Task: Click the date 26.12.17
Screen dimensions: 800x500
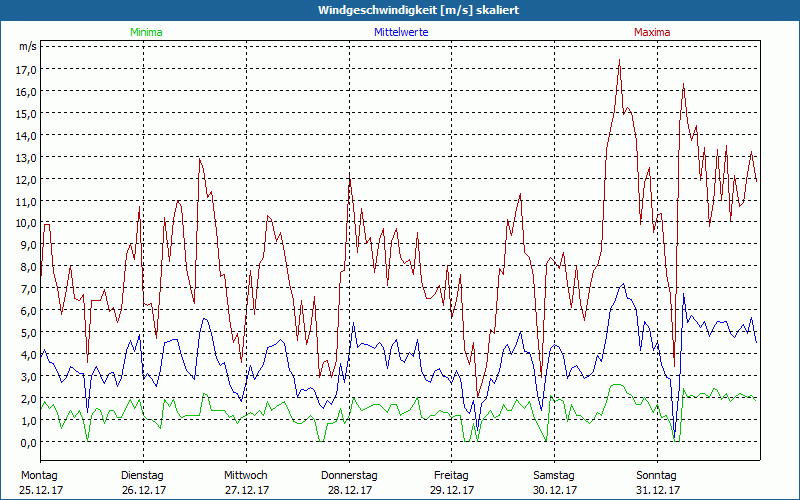Action: pyautogui.click(x=144, y=490)
